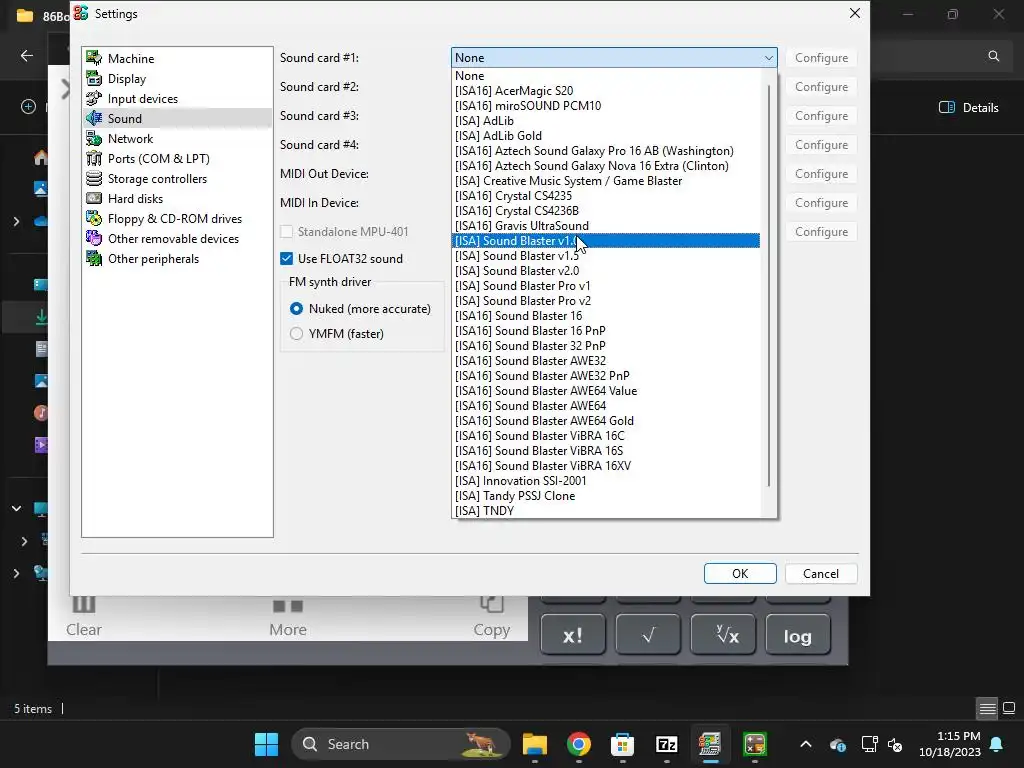Click Cancel to discard settings
Image resolution: width=1024 pixels, height=768 pixels.
coord(821,573)
